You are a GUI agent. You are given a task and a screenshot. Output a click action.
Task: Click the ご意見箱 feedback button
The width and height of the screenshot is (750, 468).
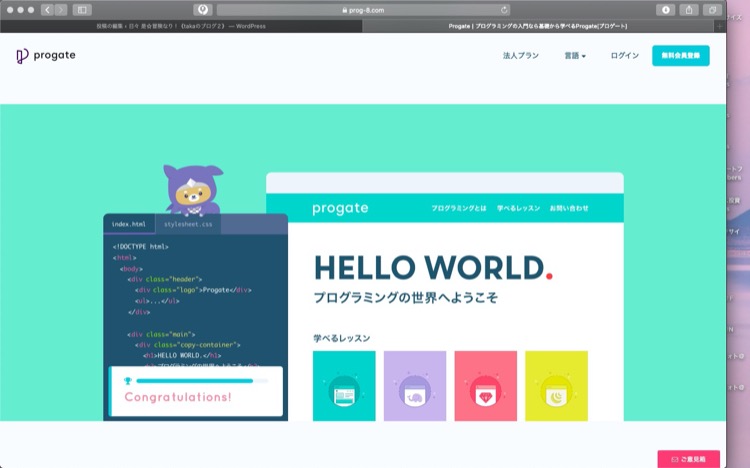click(x=688, y=459)
